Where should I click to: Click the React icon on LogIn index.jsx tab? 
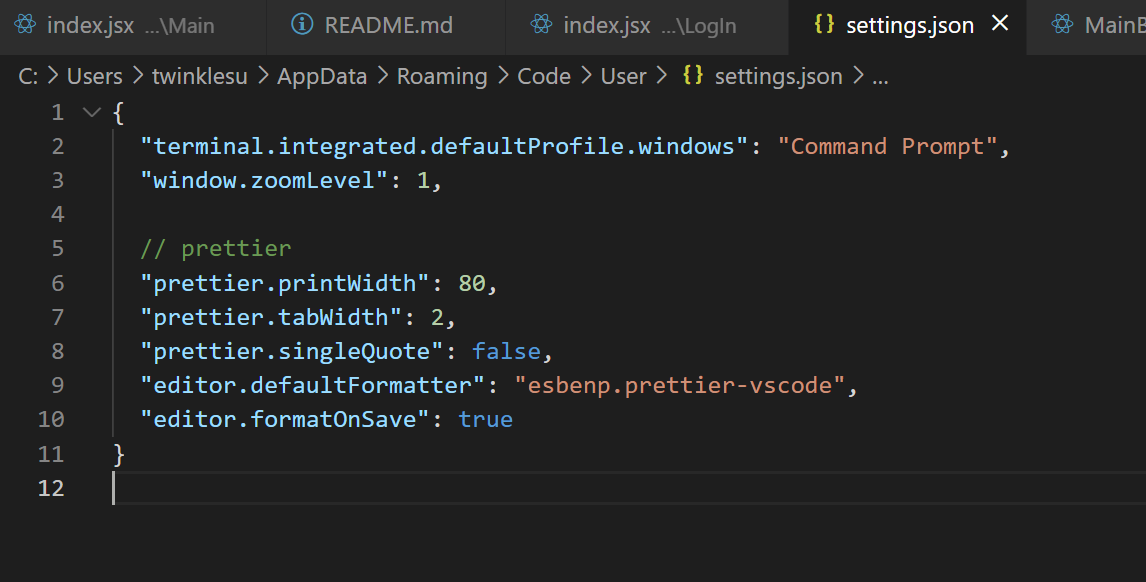(542, 25)
